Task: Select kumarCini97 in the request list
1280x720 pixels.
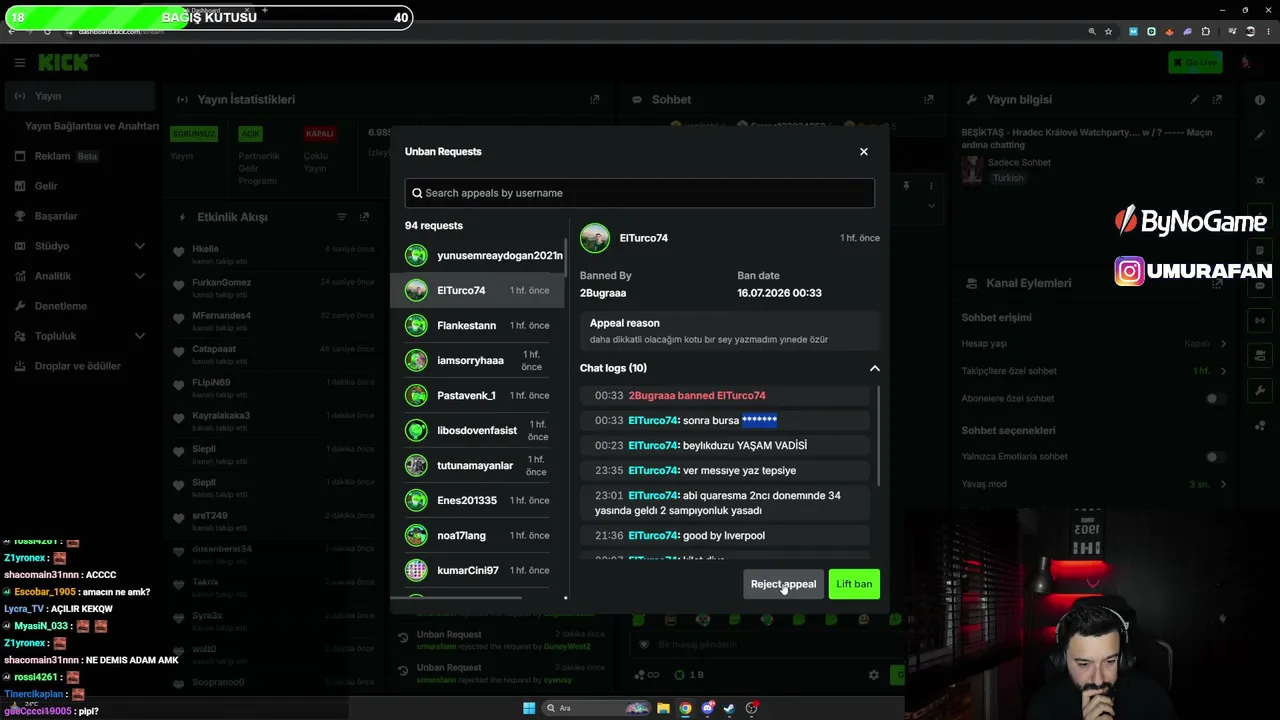Action: click(x=477, y=570)
